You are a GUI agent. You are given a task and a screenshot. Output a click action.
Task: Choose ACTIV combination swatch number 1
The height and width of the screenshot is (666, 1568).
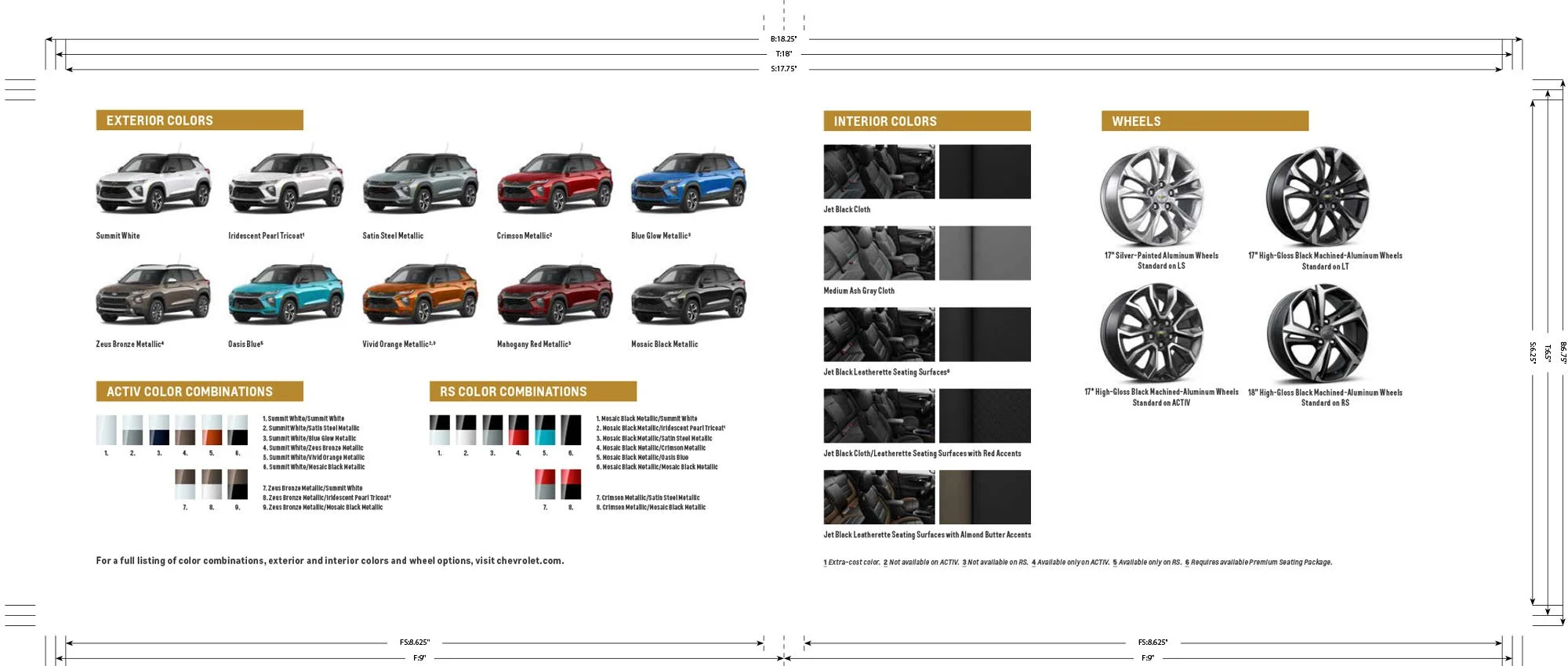[107, 430]
